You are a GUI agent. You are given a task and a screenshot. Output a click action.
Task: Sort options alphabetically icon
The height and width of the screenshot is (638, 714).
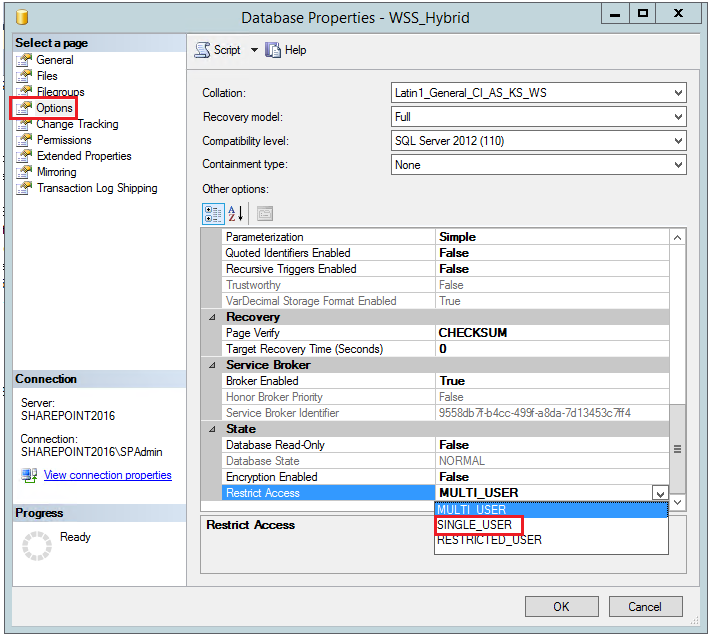(236, 214)
